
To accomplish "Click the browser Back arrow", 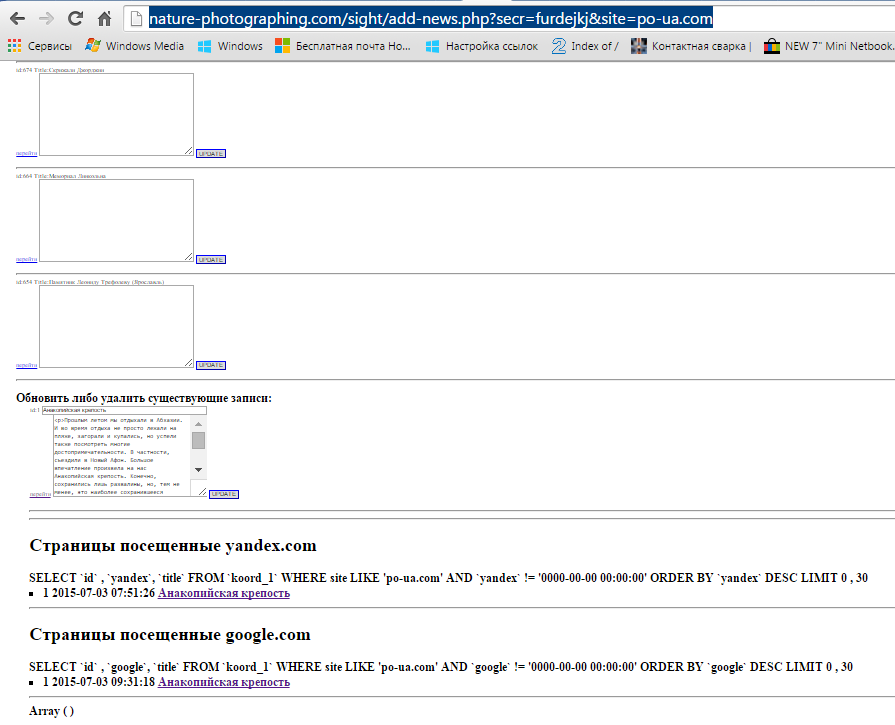I will (17, 18).
